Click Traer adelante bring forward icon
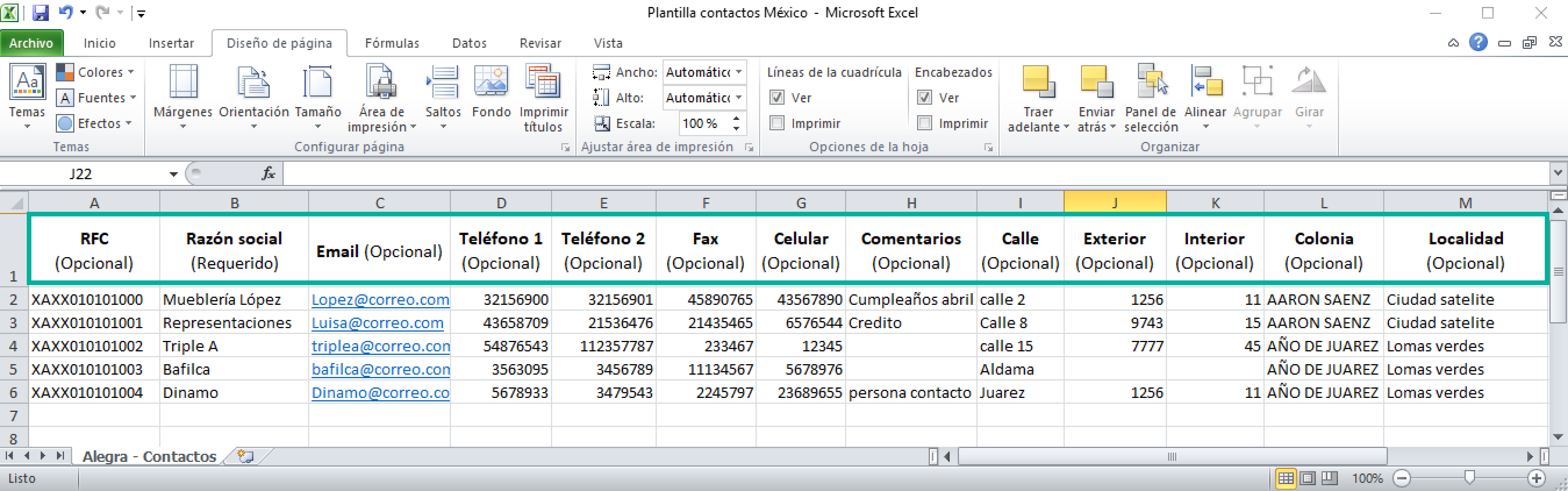Viewport: 1568px width, 491px height. click(x=1039, y=82)
